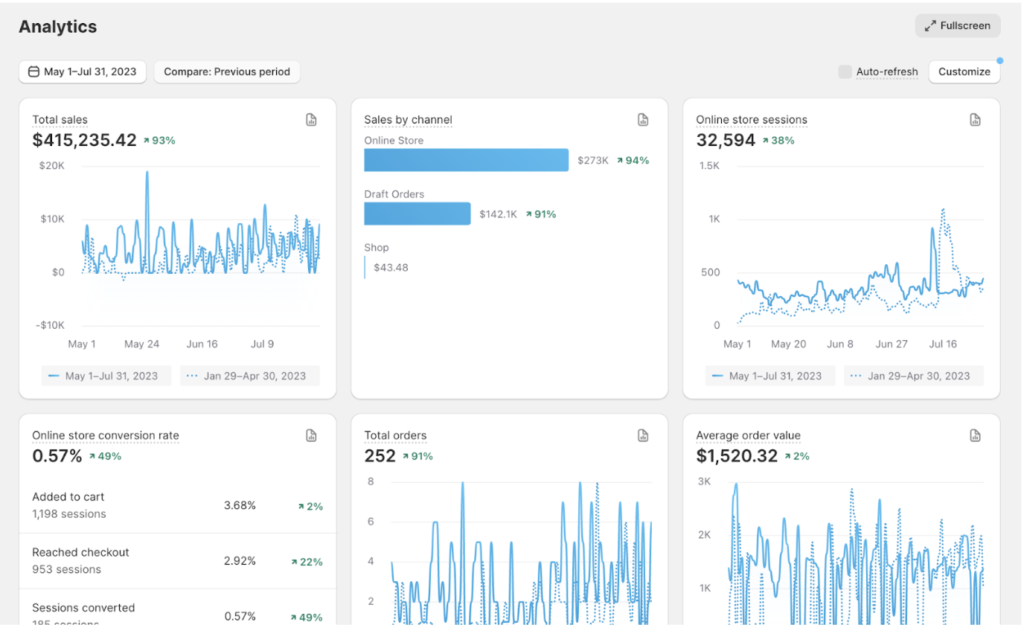This screenshot has height=625, width=1024.
Task: Toggle May 1–Jul 31 legend in Online store sessions
Action: click(770, 376)
